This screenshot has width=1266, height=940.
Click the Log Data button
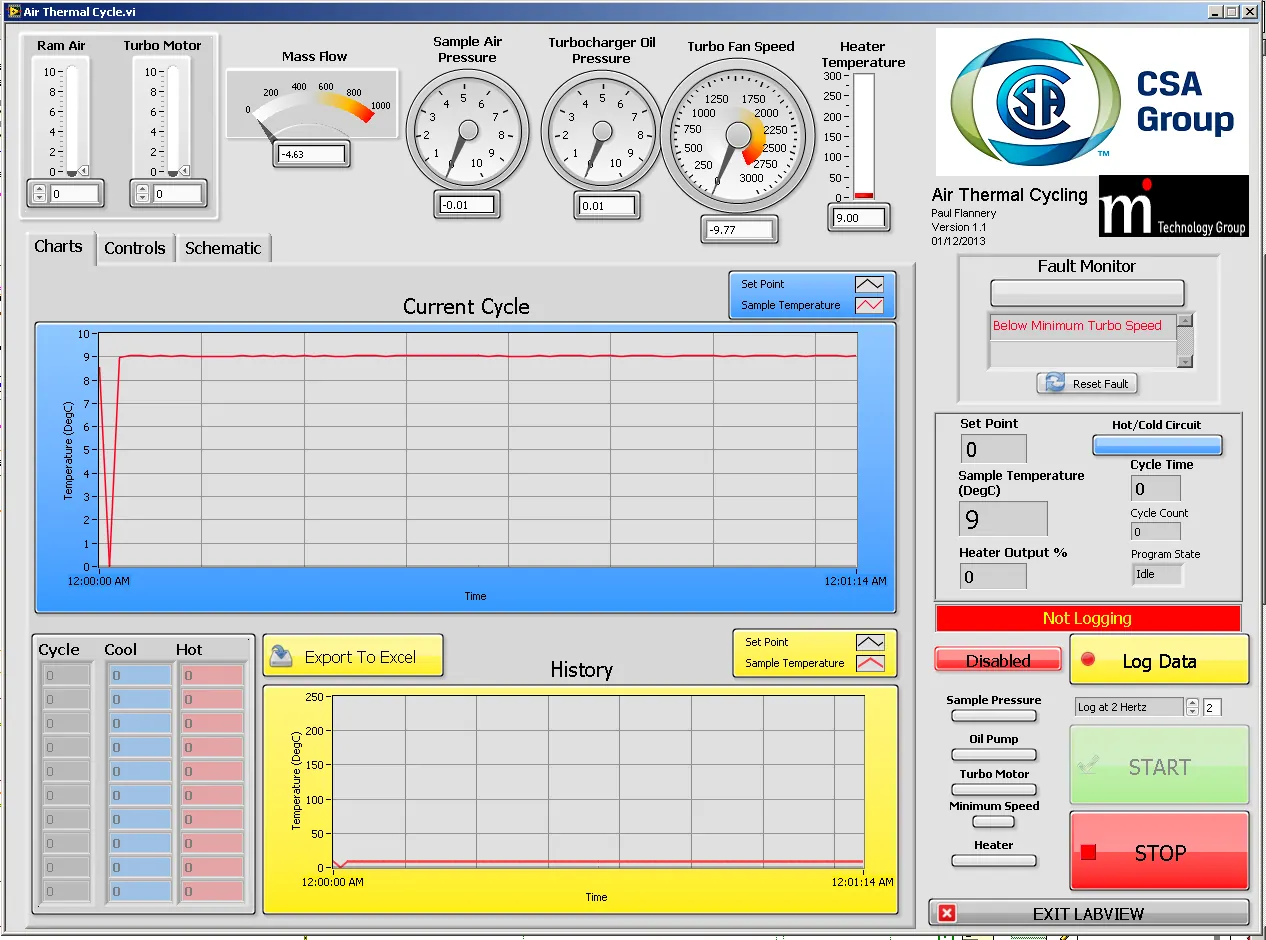1159,660
